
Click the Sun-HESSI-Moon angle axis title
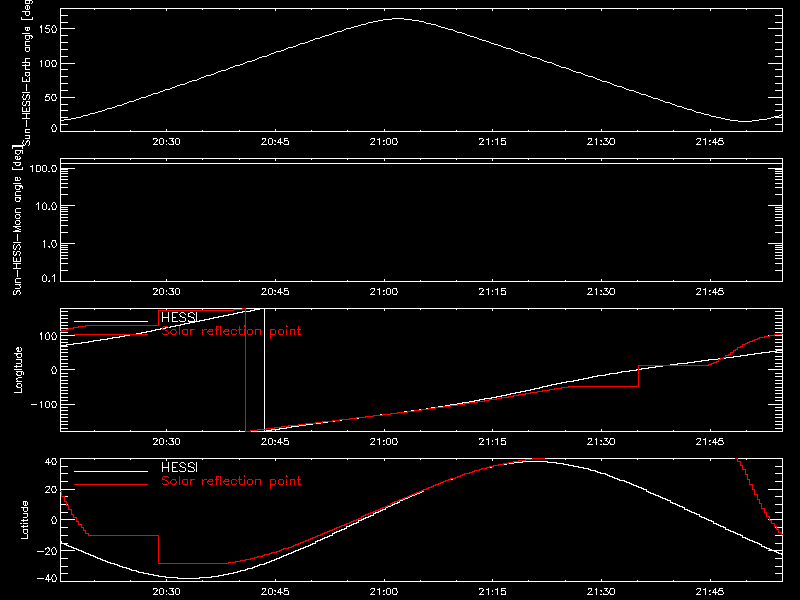click(17, 220)
